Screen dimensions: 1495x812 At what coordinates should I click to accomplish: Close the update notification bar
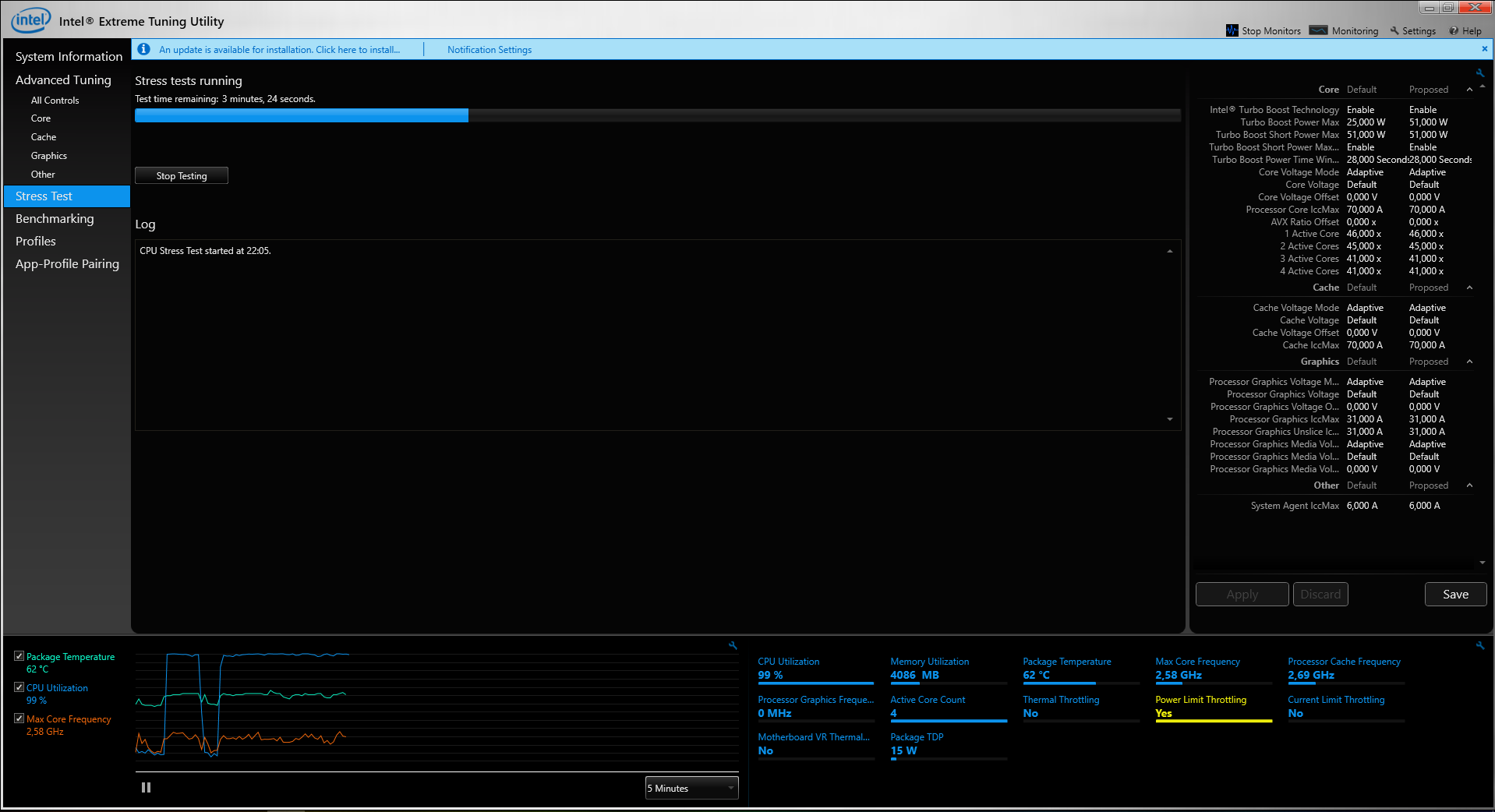1484,48
